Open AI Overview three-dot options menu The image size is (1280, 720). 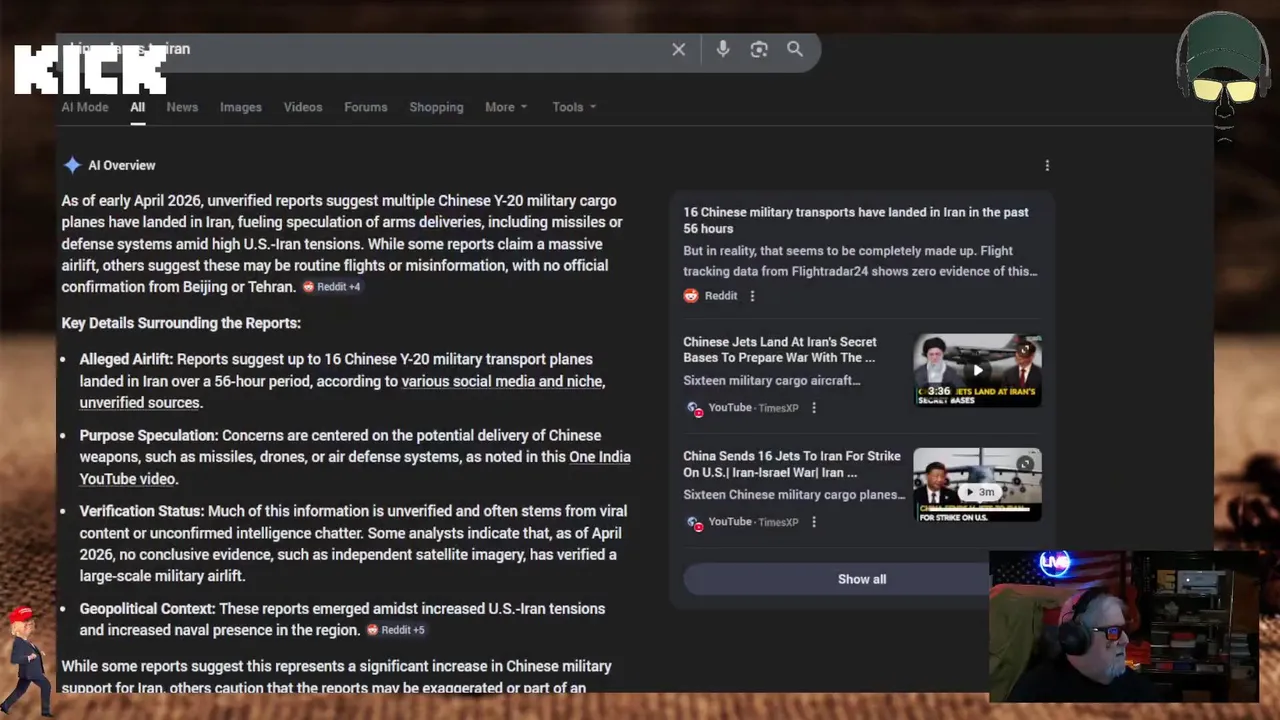(1047, 165)
